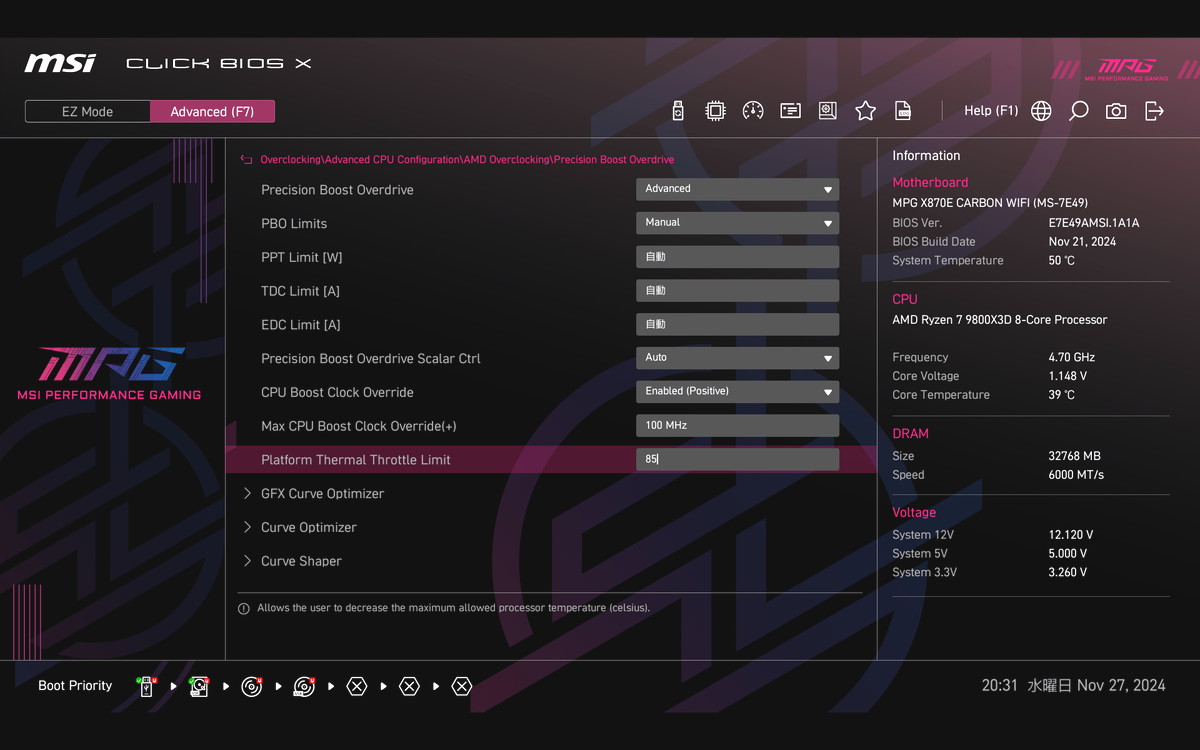The height and width of the screenshot is (750, 1200).
Task: Click the LOG file icon
Action: [x=903, y=111]
